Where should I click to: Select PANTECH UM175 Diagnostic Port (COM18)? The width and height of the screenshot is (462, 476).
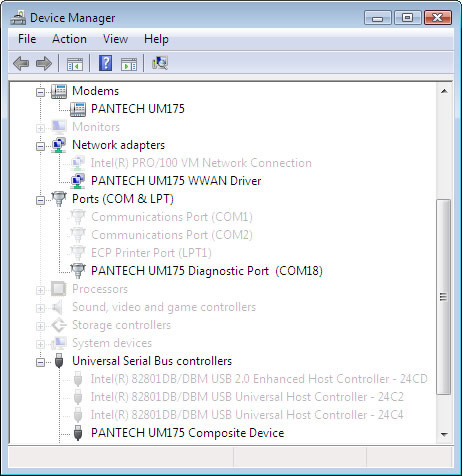click(x=207, y=271)
